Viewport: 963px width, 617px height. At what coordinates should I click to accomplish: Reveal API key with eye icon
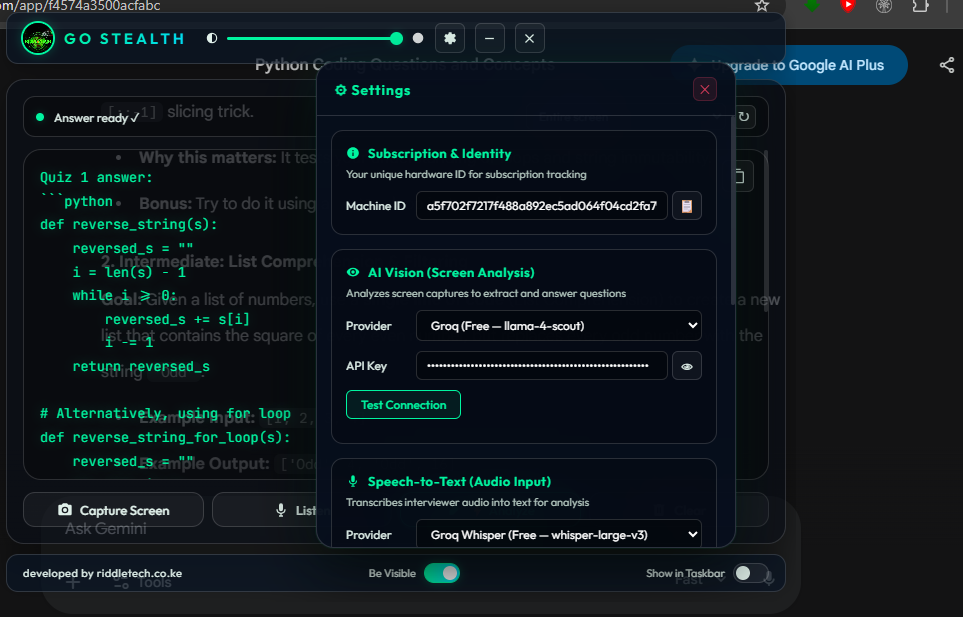tap(687, 366)
